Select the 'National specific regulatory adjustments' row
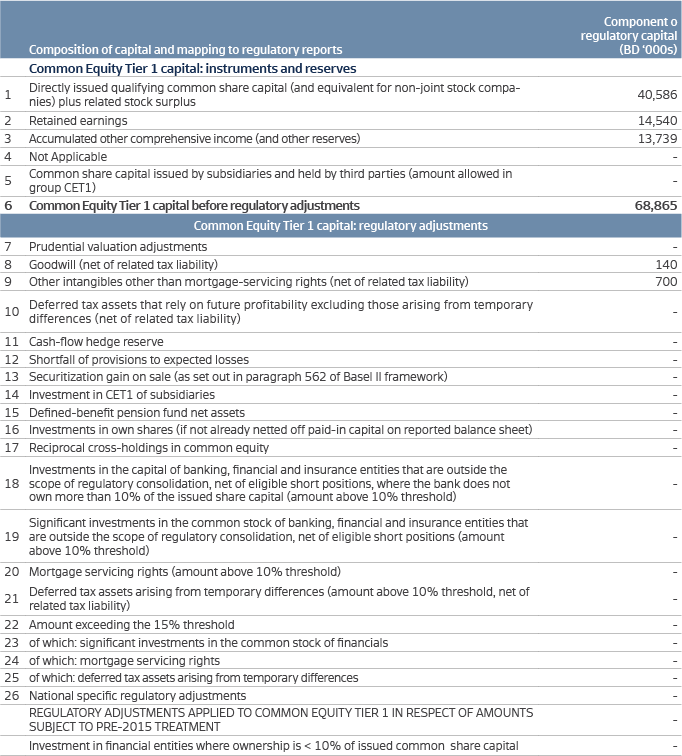Screen dimensions: 682x756 point(137,695)
